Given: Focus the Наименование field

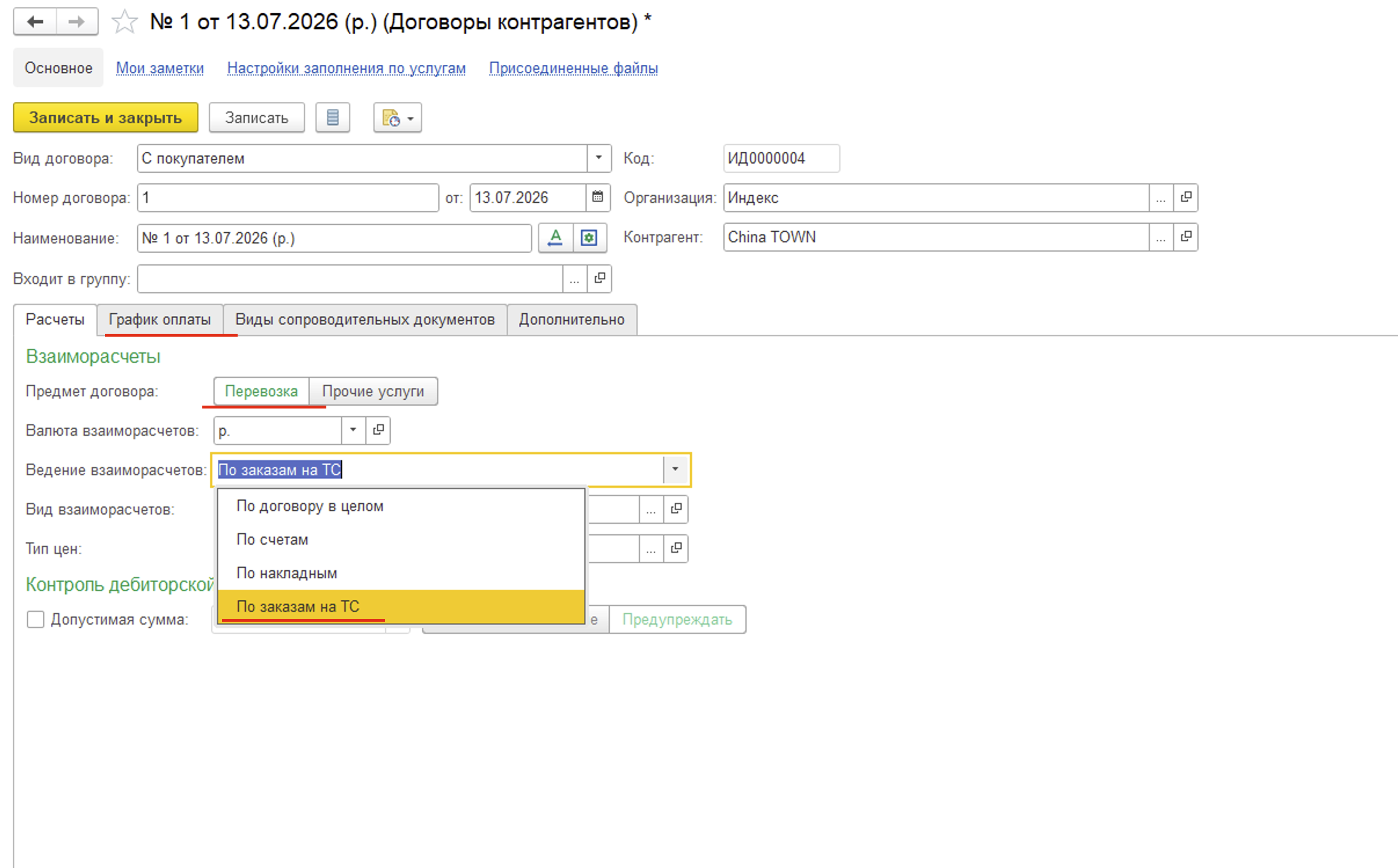Looking at the screenshot, I should pos(334,238).
